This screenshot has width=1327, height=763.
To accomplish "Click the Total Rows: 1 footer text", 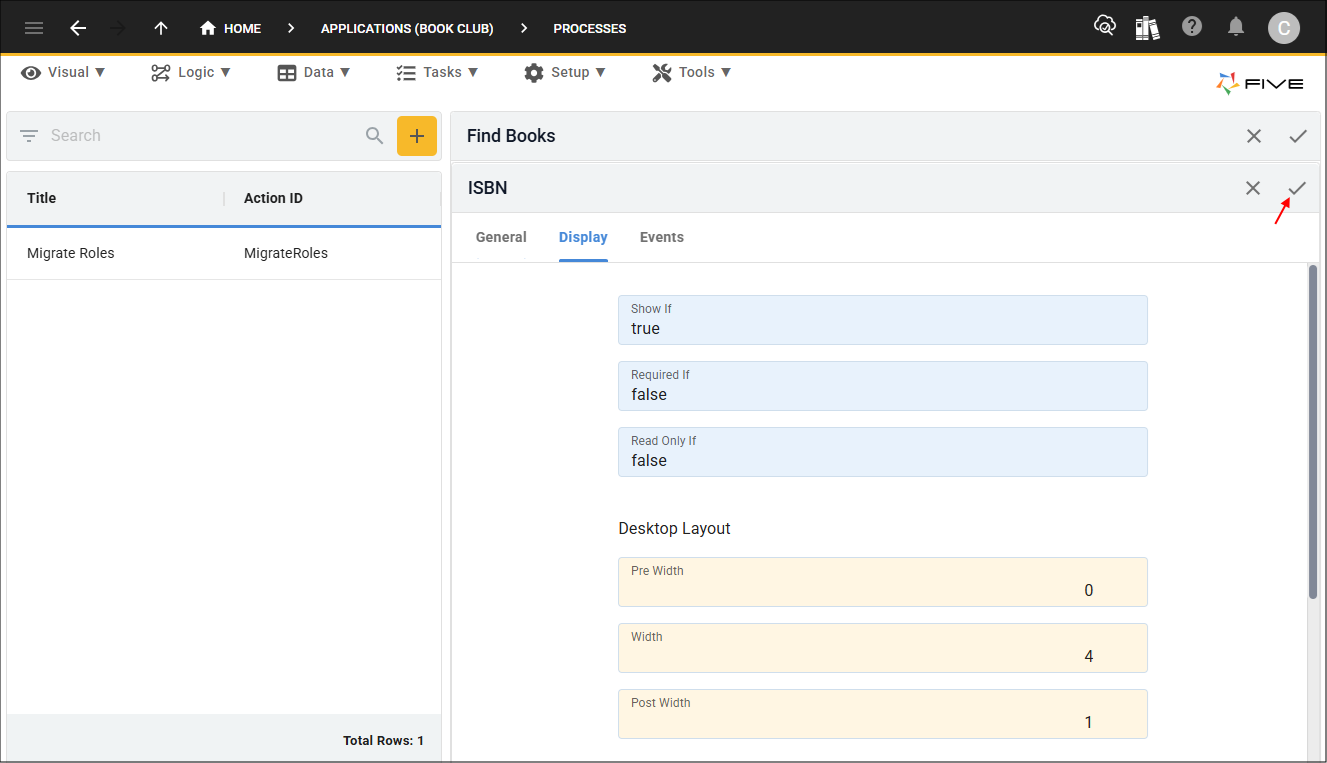I will tap(383, 741).
